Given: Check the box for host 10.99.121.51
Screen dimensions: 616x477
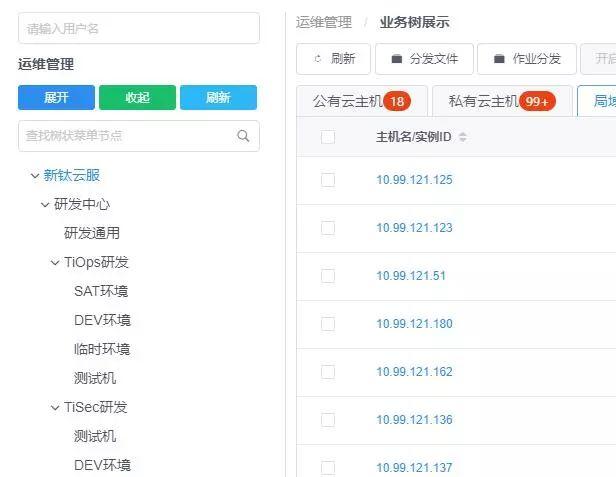Looking at the screenshot, I should pyautogui.click(x=328, y=276).
